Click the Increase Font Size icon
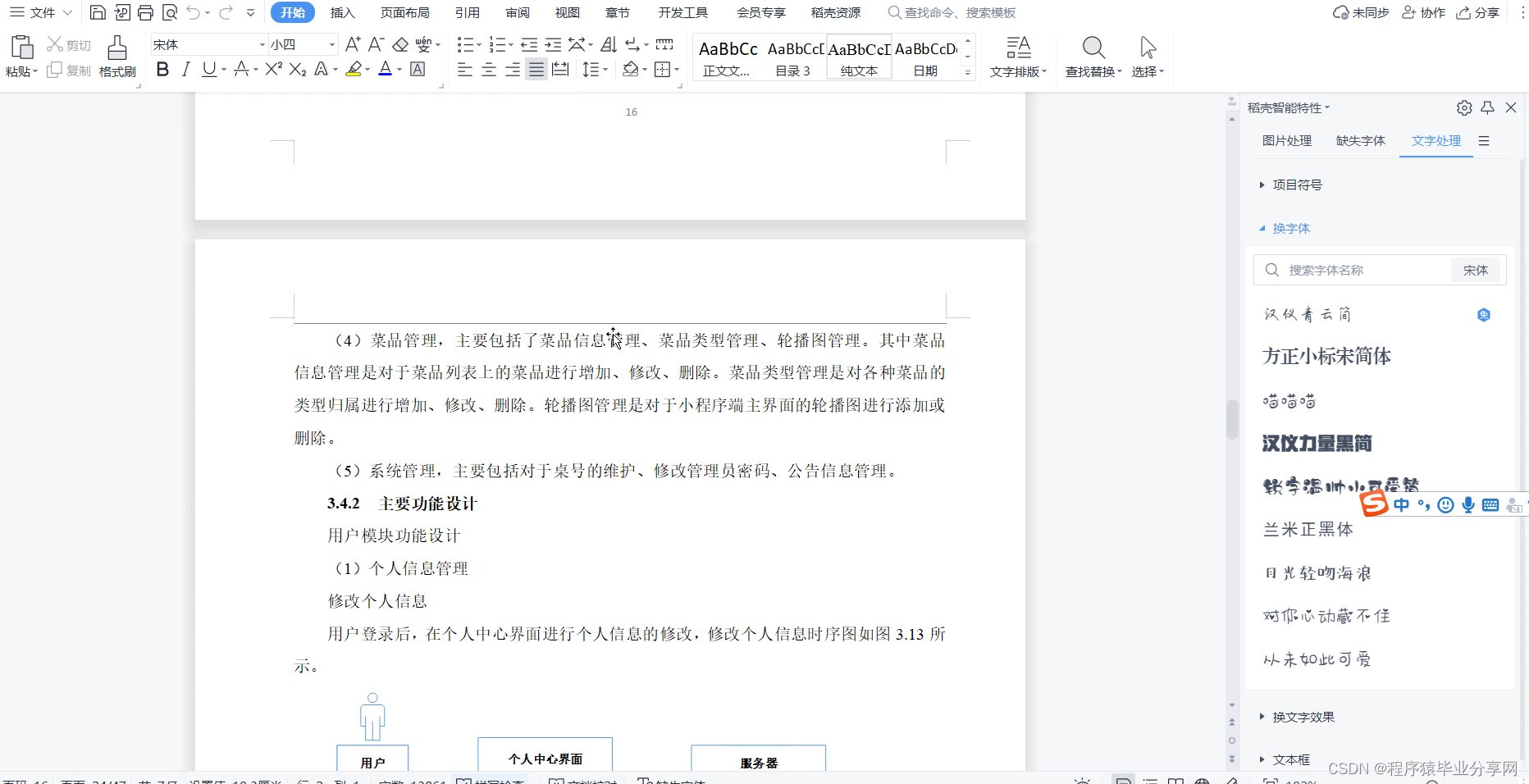The height and width of the screenshot is (784, 1529). pyautogui.click(x=353, y=44)
